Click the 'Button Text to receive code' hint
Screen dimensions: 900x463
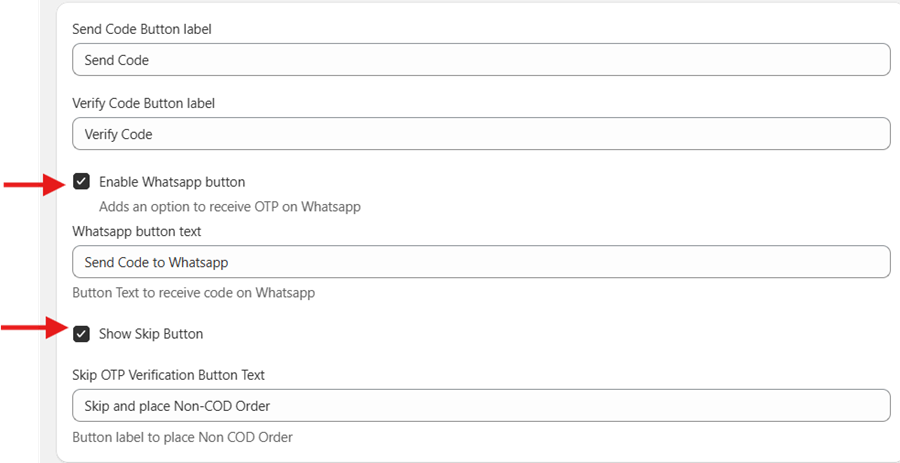click(194, 293)
